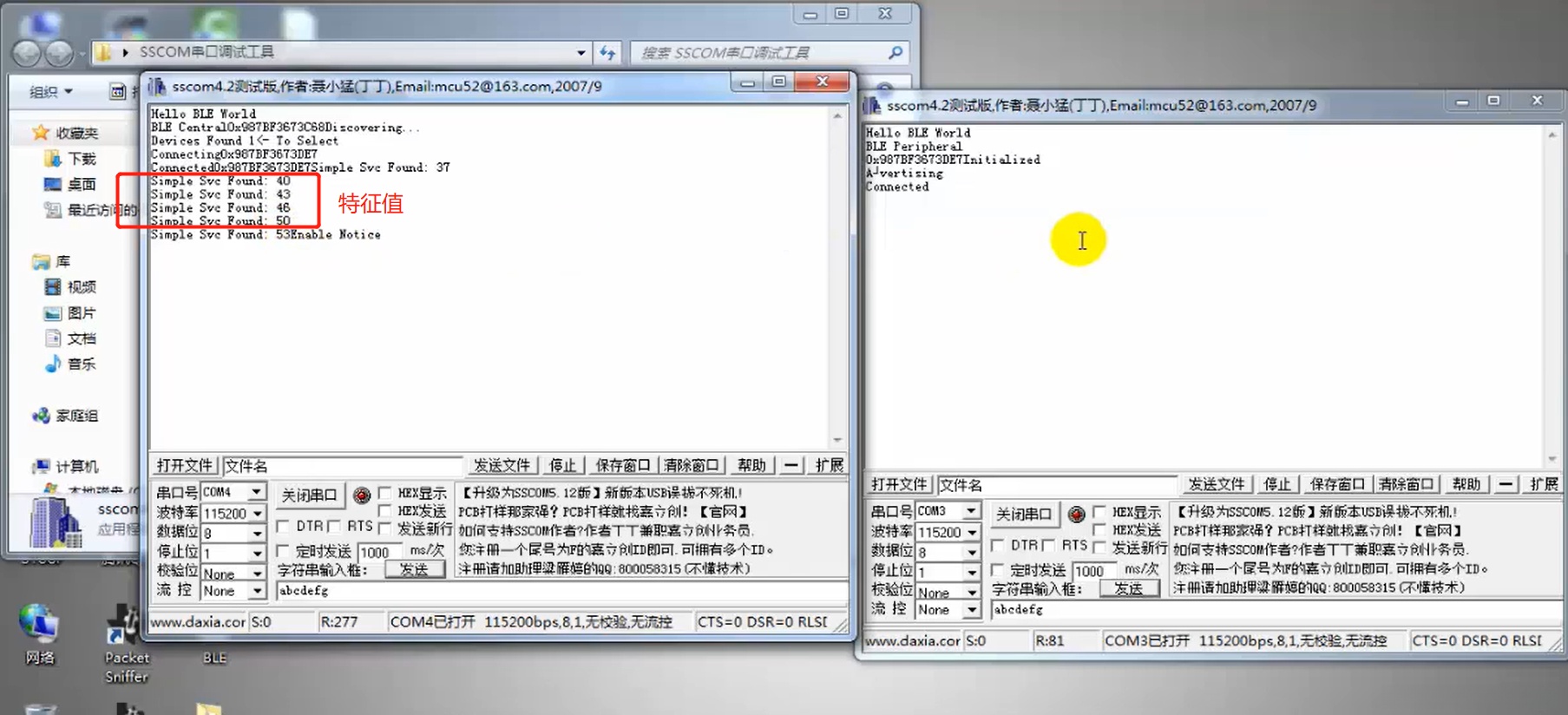1568x715 pixels.
Task: Click 【官网】 link in COM3 window
Action: 1438,530
